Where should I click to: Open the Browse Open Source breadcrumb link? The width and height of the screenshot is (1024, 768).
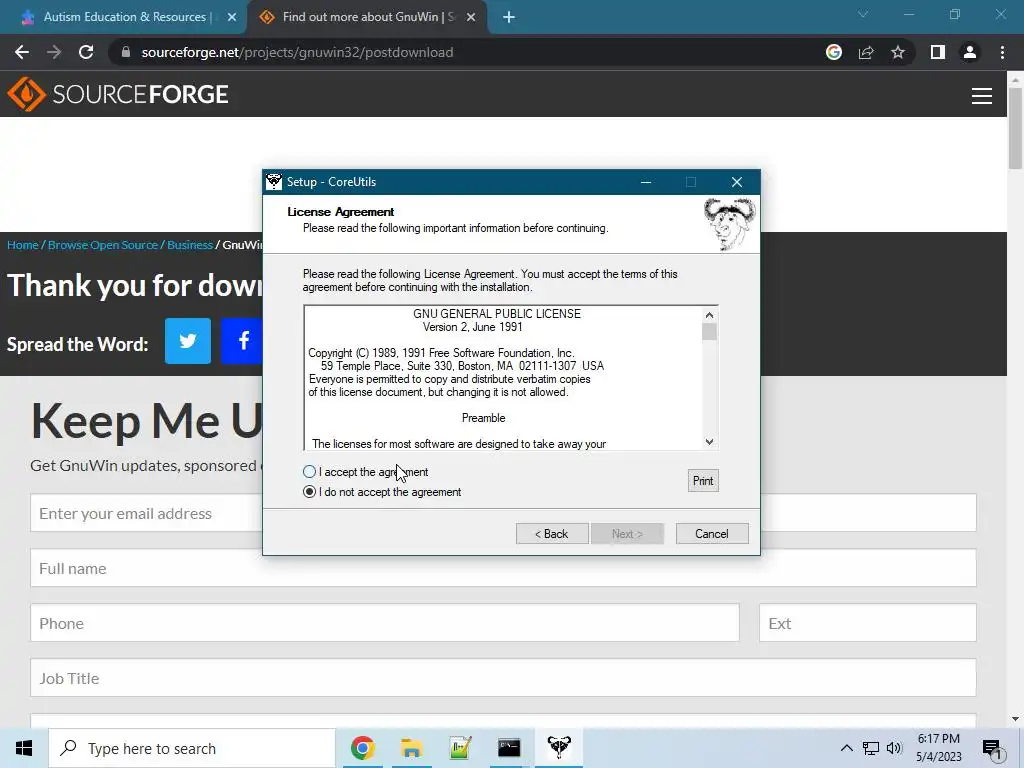pyautogui.click(x=103, y=245)
